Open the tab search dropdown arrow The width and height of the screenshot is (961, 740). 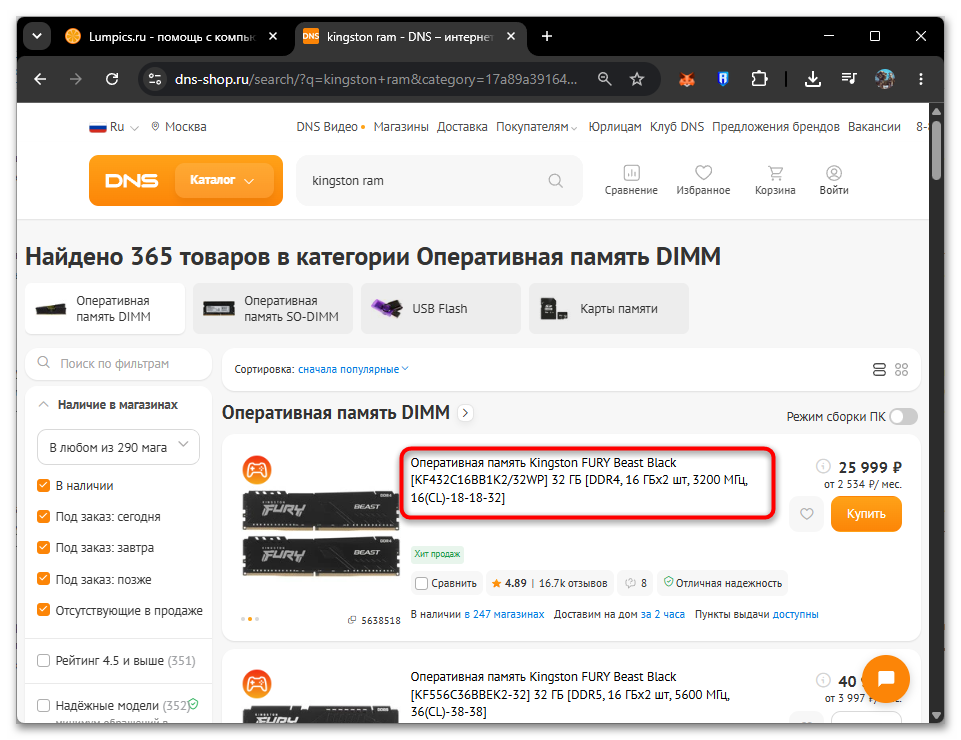point(37,37)
